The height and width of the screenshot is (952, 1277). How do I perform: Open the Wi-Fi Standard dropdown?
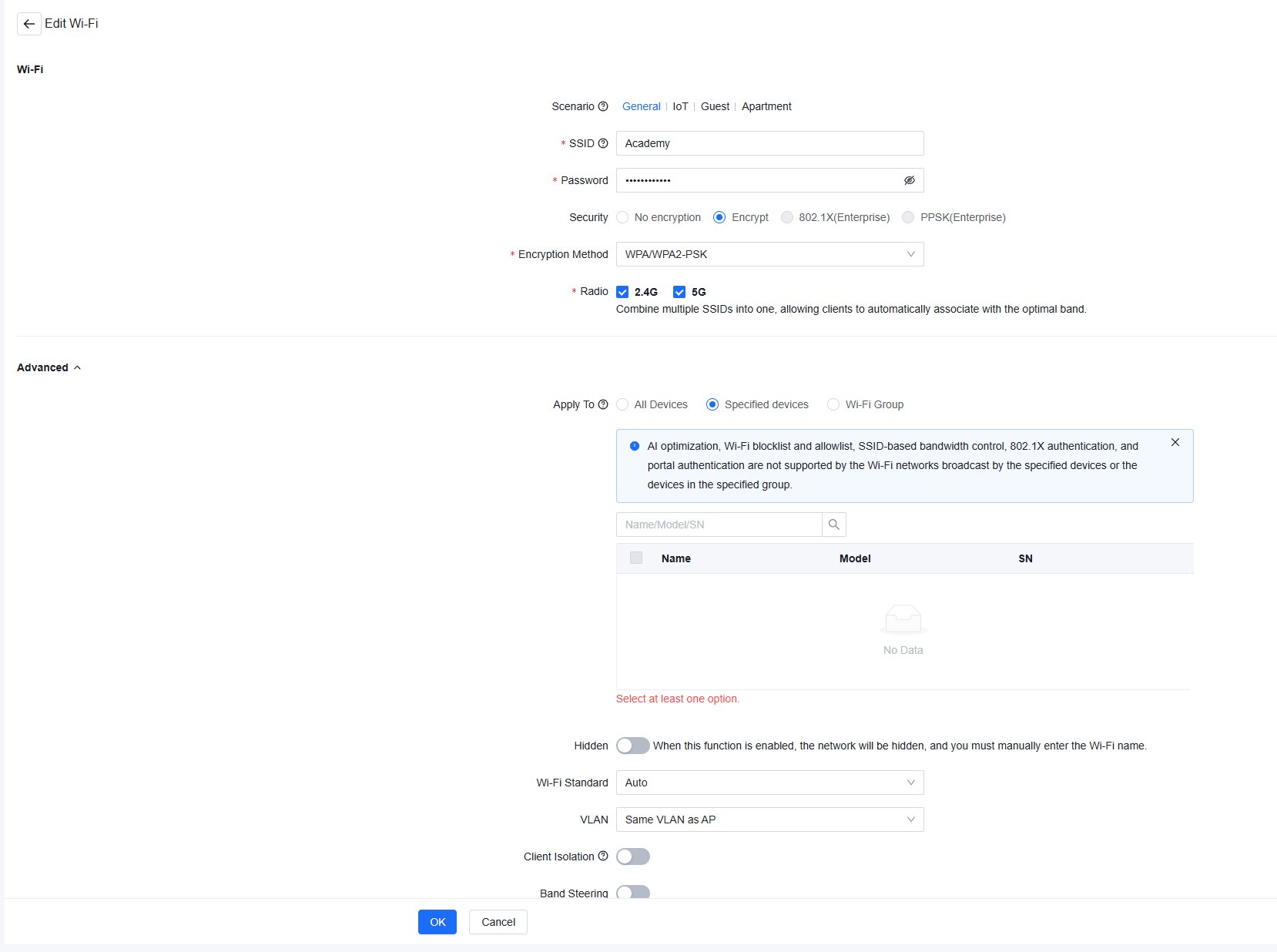pos(770,783)
